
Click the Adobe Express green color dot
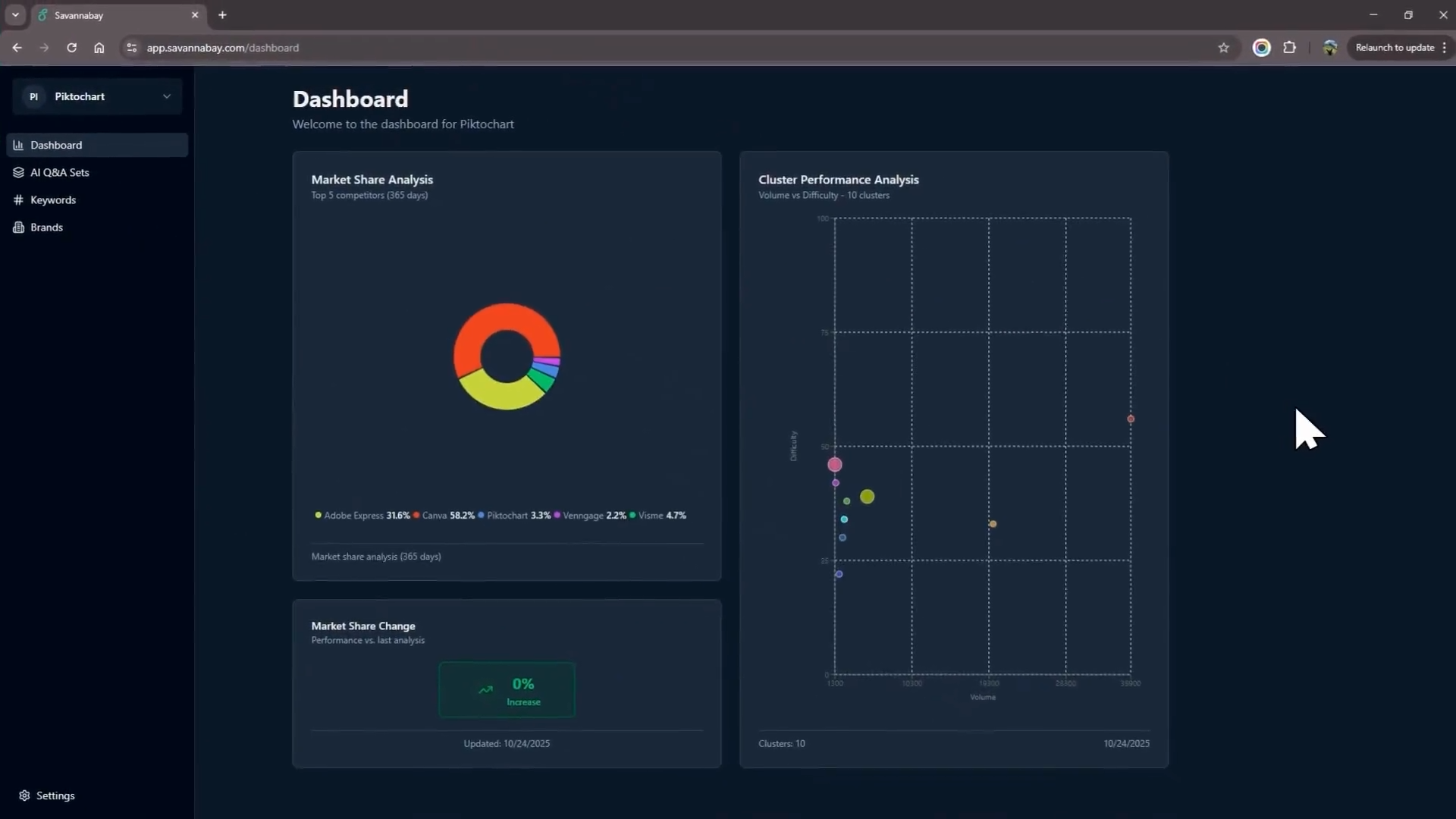click(318, 516)
